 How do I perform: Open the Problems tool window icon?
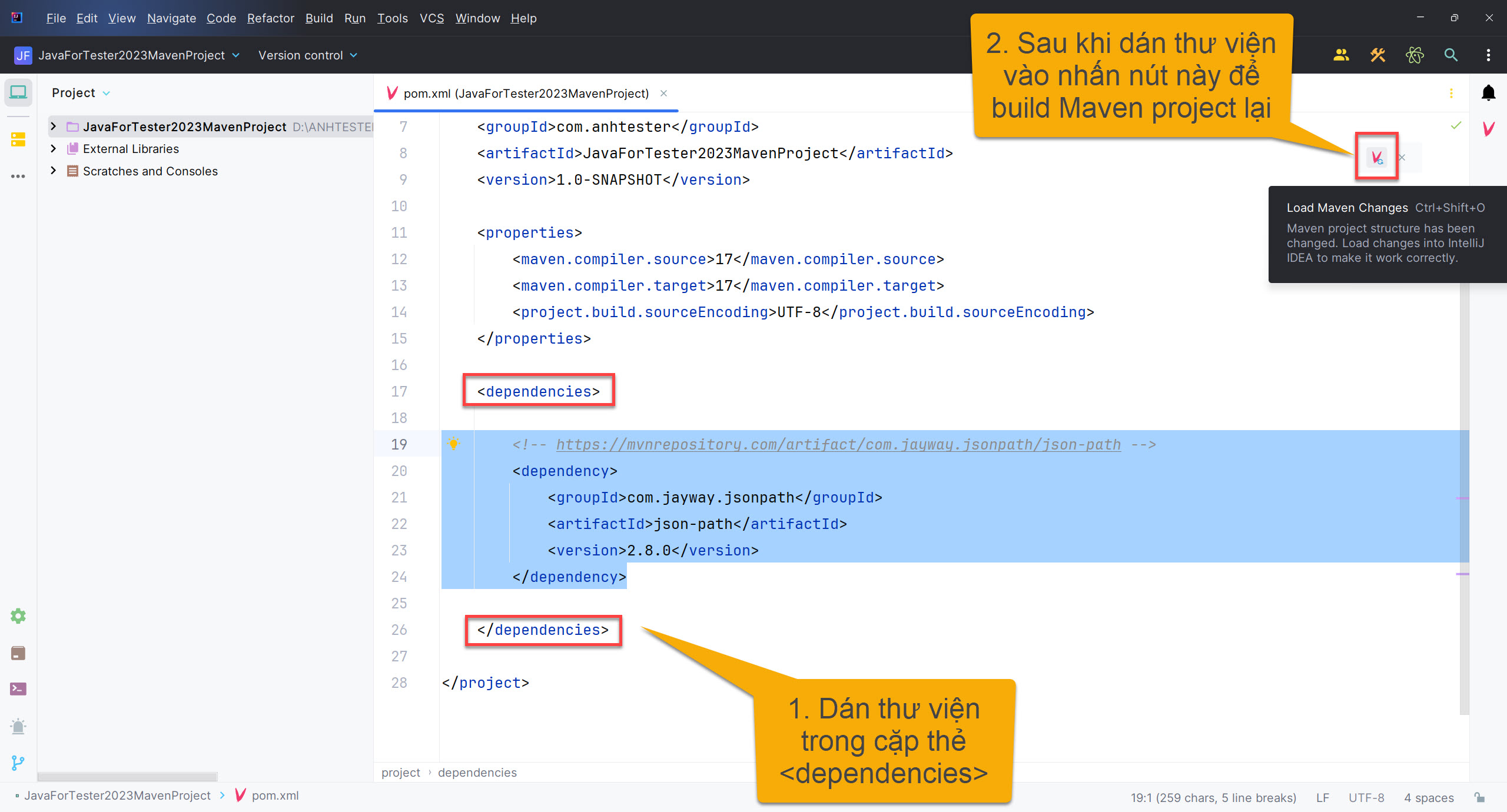(18, 726)
